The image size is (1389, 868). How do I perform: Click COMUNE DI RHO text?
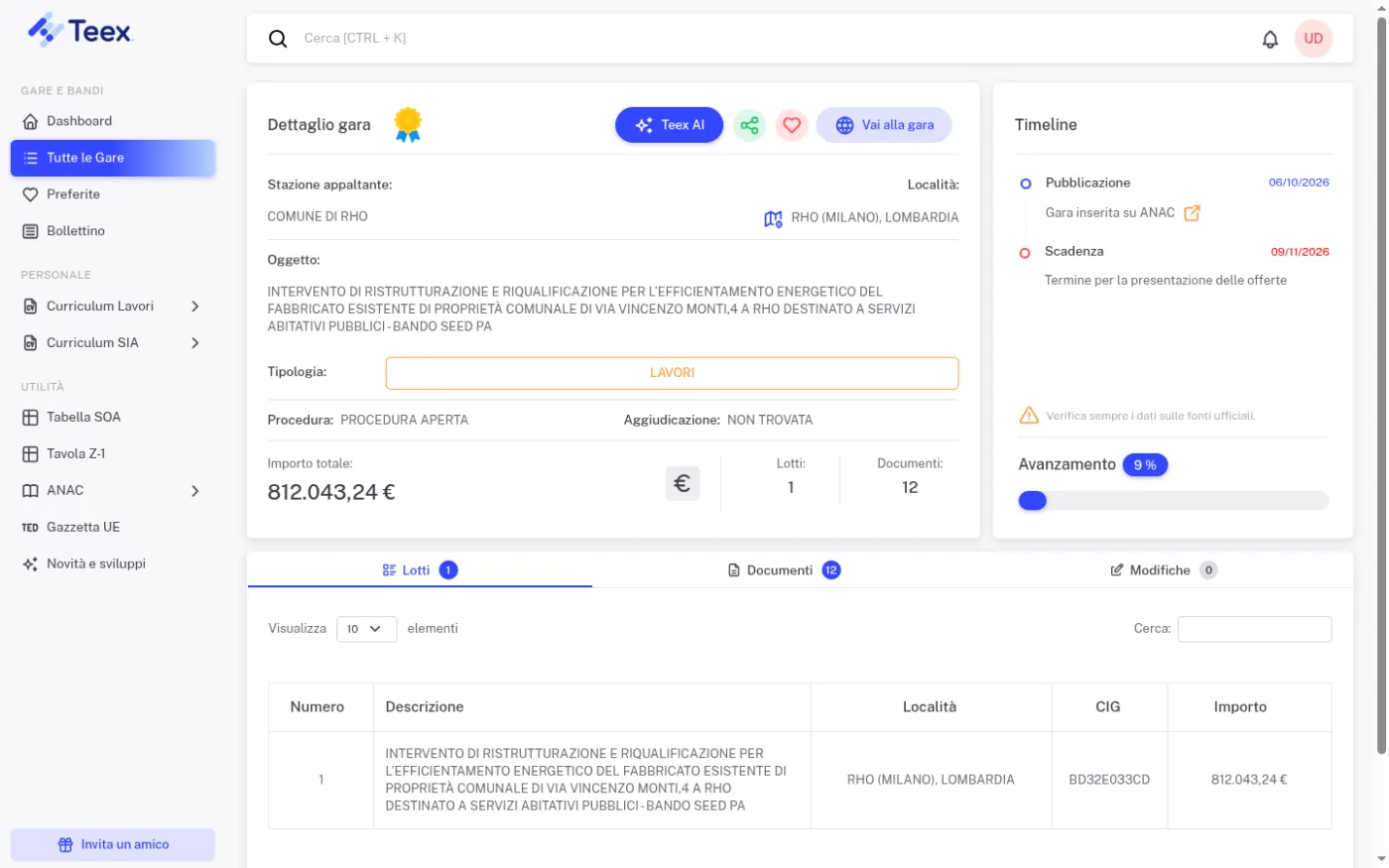(x=317, y=216)
